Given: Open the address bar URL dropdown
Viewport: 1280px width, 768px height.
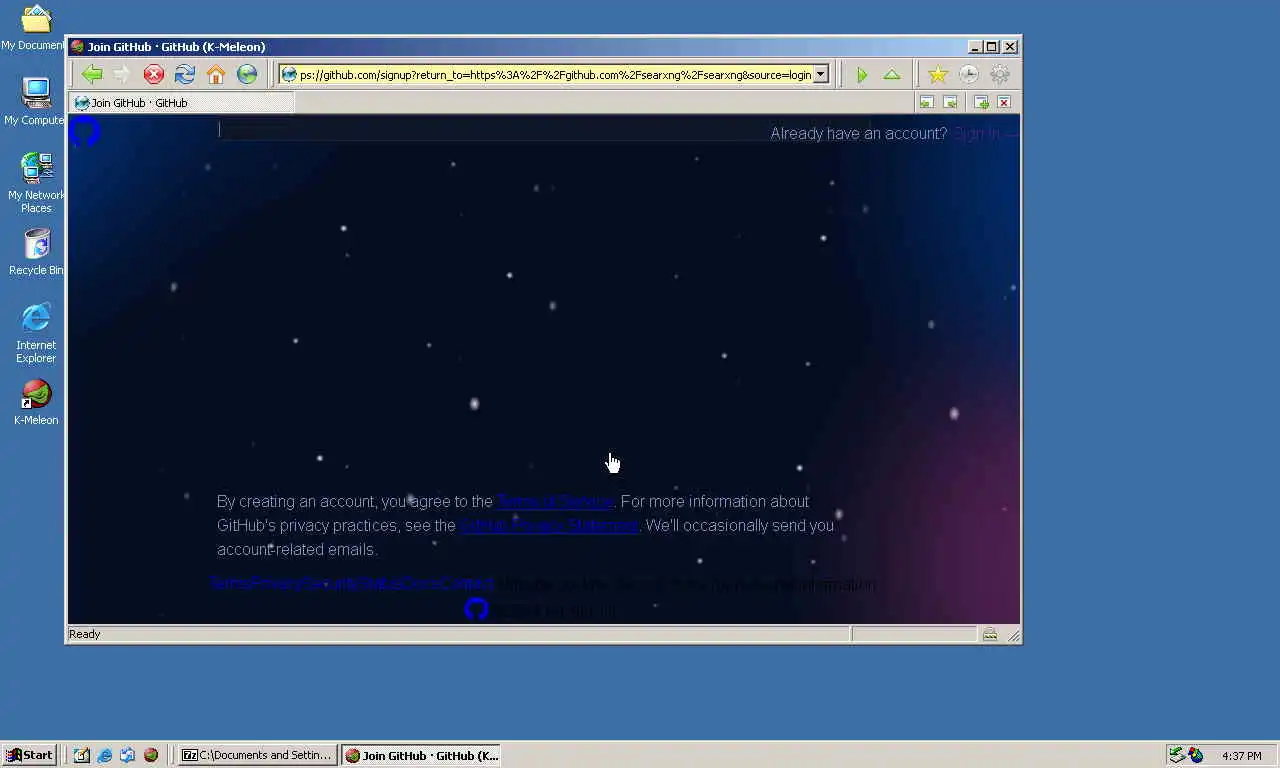Looking at the screenshot, I should pos(820,74).
